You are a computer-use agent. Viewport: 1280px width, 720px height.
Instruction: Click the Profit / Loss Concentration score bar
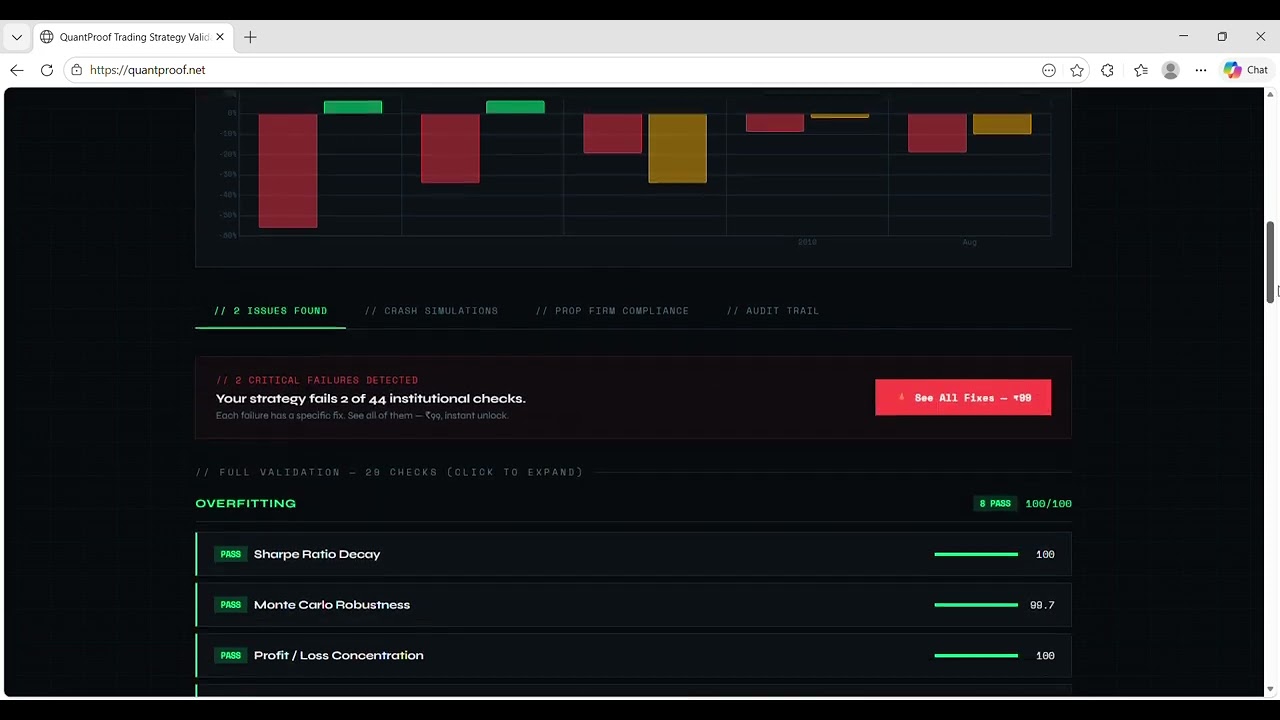976,655
